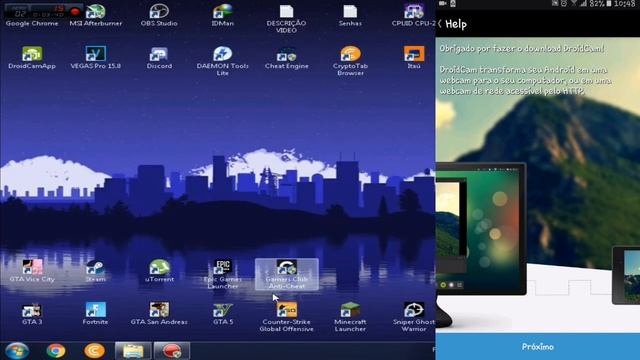Launch MSI Afterburner from desktop
The image size is (640, 360).
coord(96,16)
